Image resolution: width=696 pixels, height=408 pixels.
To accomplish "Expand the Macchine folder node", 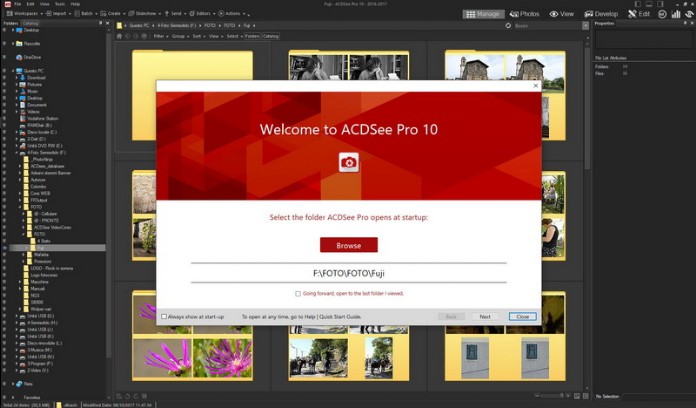I will 20,282.
